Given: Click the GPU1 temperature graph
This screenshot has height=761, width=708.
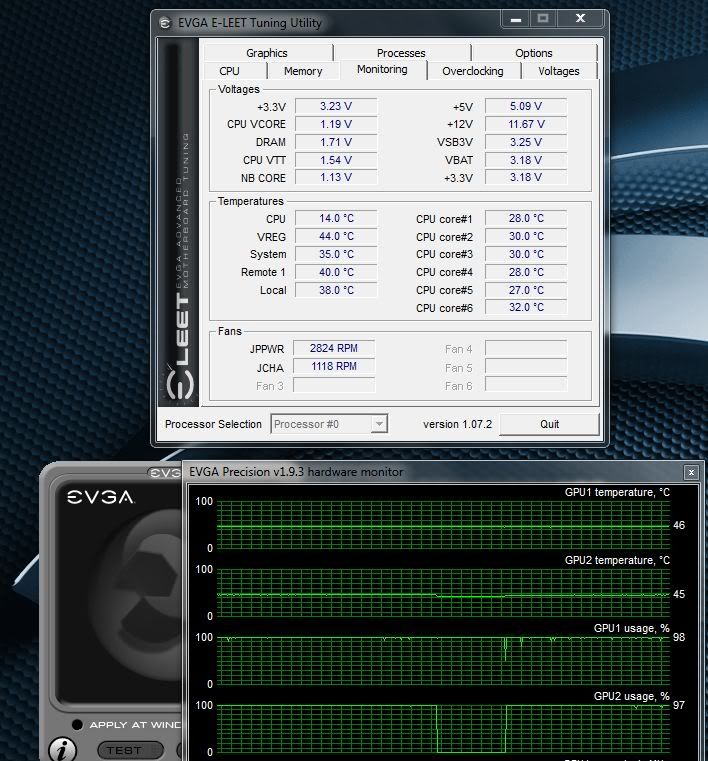Looking at the screenshot, I should click(441, 525).
